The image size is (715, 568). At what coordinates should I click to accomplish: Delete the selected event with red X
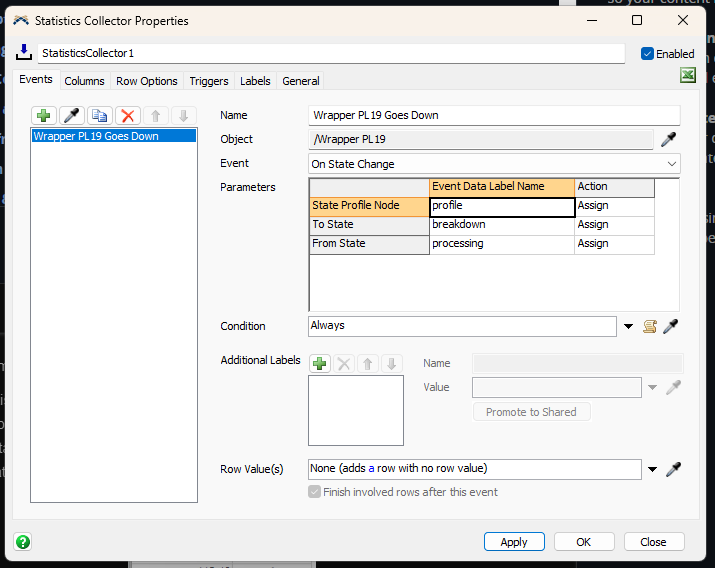coord(127,116)
